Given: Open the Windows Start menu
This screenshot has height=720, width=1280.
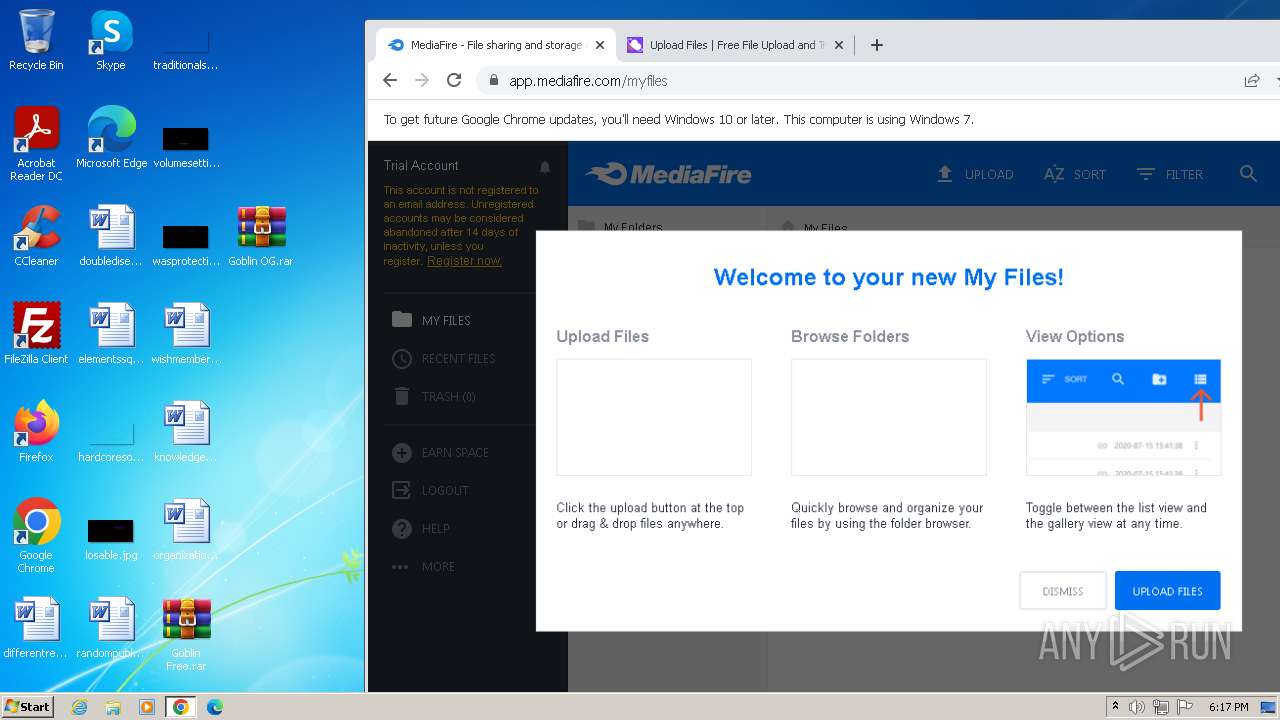Looking at the screenshot, I should tap(28, 706).
